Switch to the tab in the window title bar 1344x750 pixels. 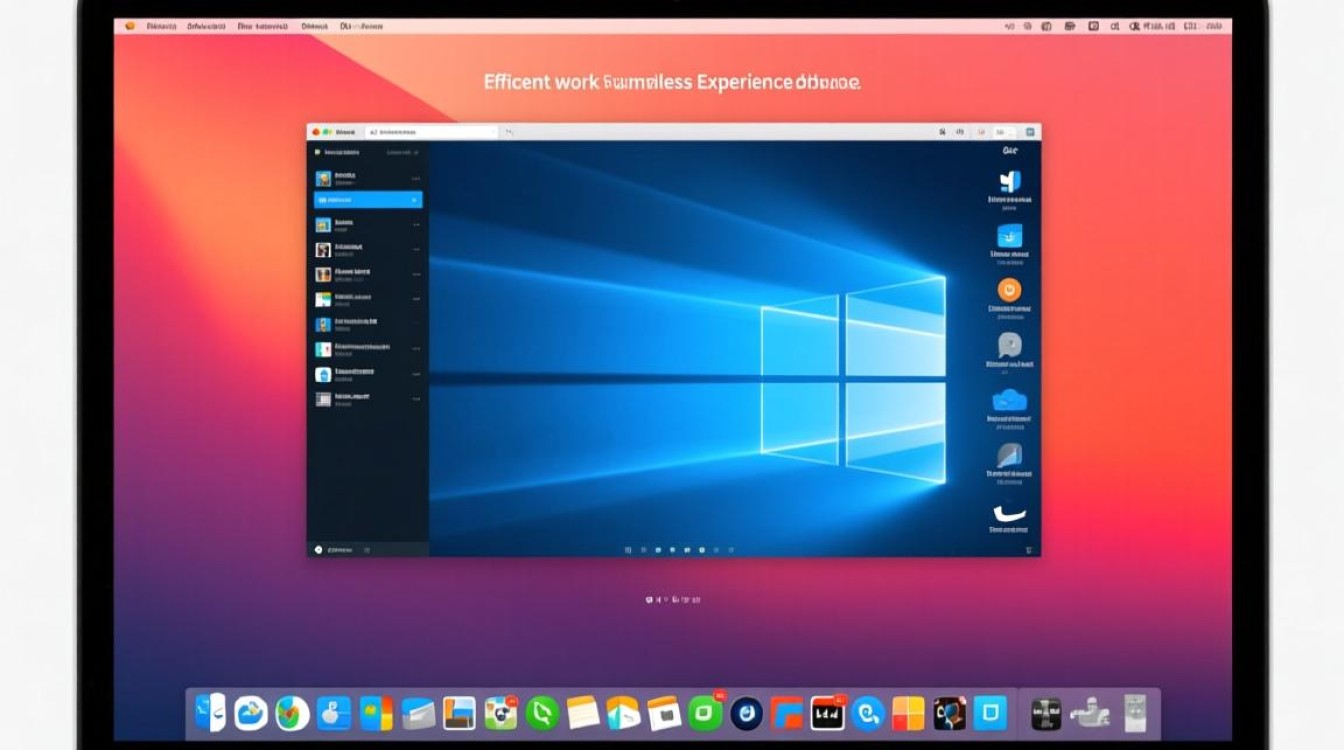click(x=430, y=132)
